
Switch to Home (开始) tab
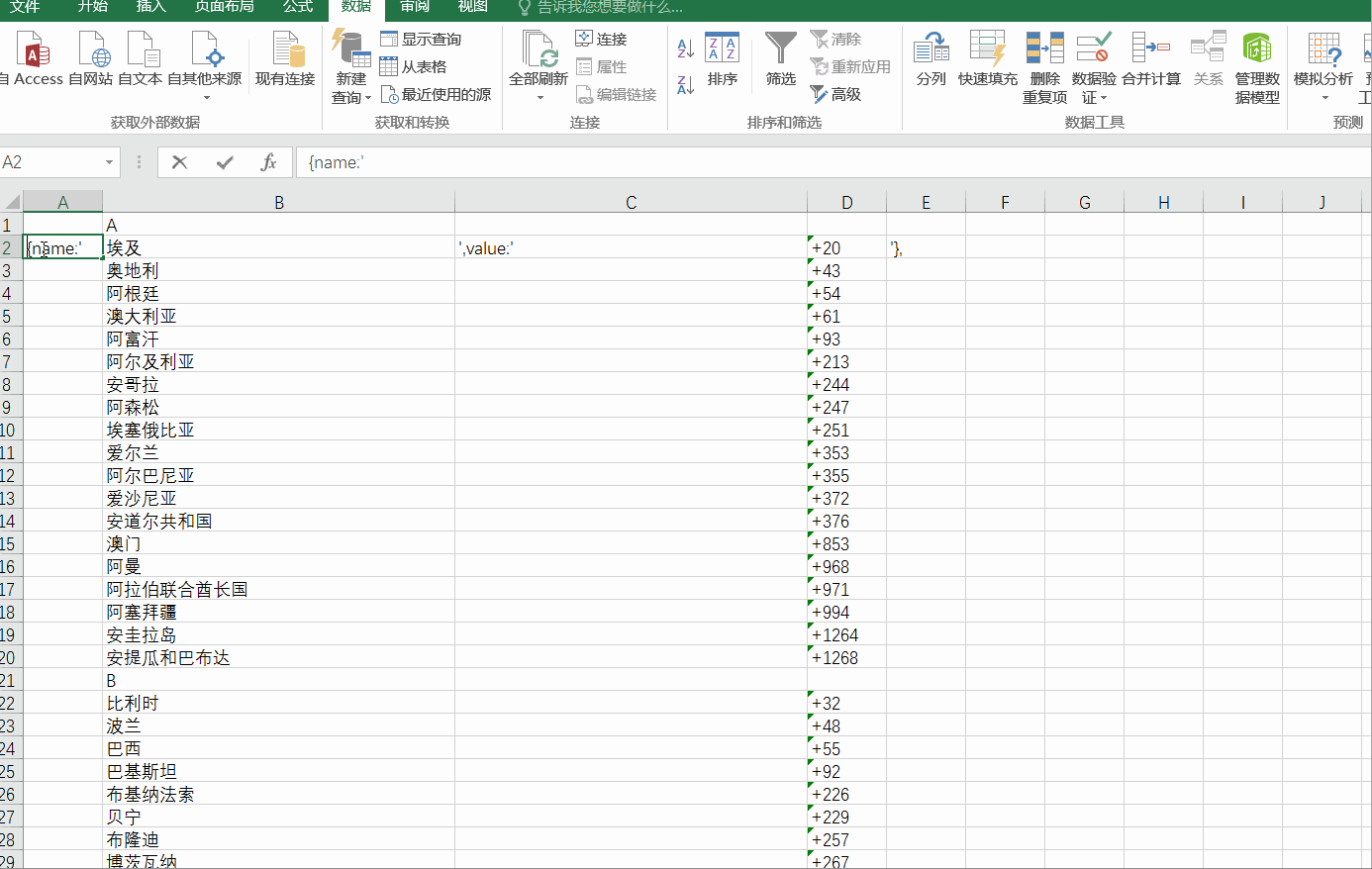[x=93, y=6]
